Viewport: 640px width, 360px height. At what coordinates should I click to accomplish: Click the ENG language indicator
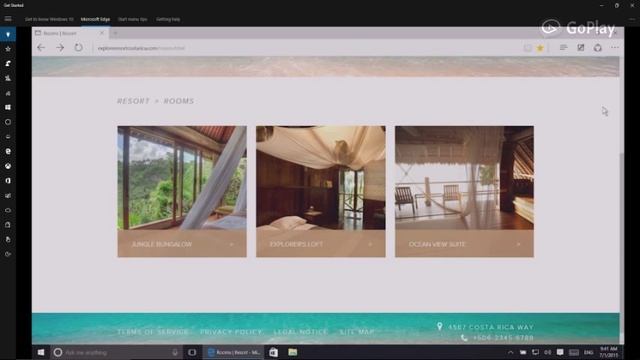point(589,353)
